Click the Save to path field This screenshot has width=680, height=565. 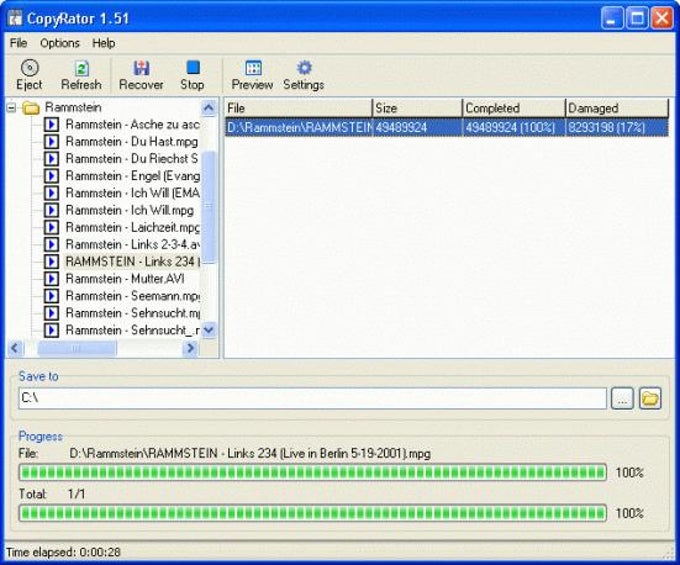[x=312, y=398]
